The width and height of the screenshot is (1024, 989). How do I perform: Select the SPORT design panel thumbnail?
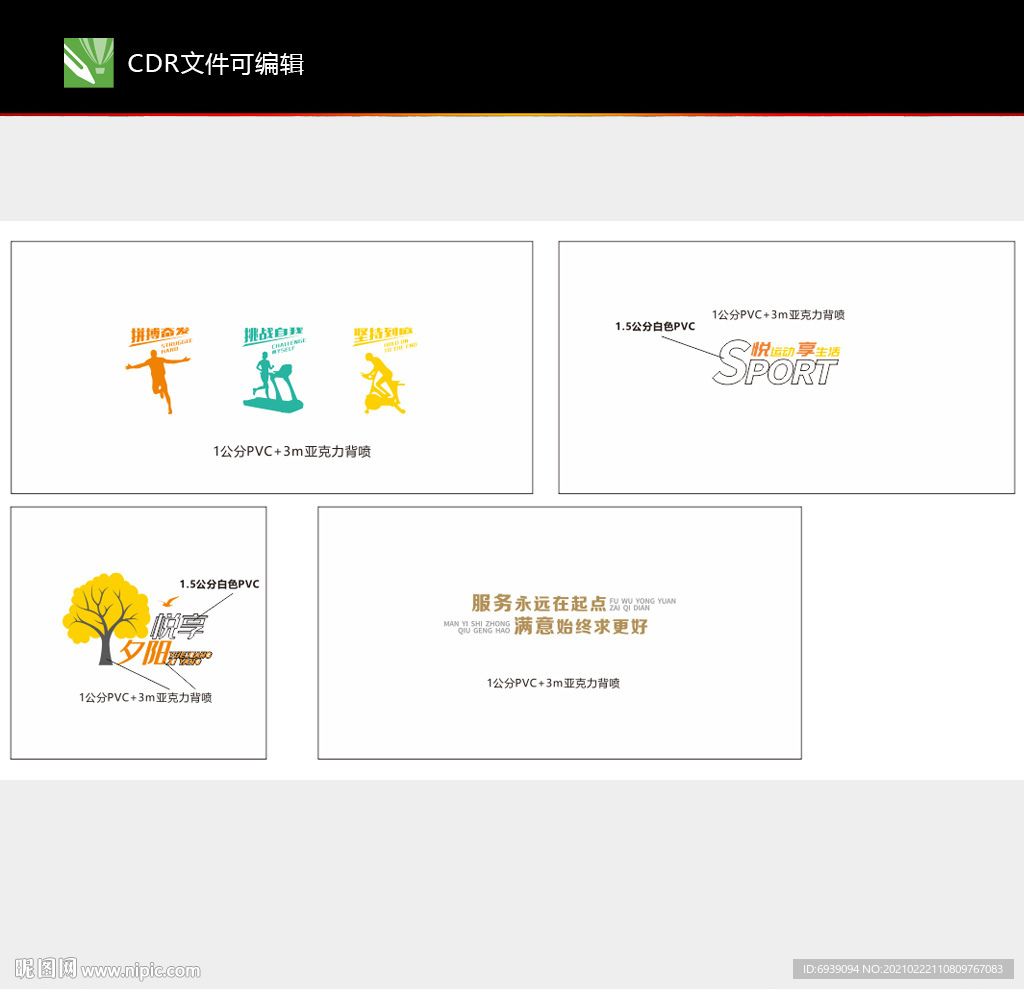pos(786,367)
